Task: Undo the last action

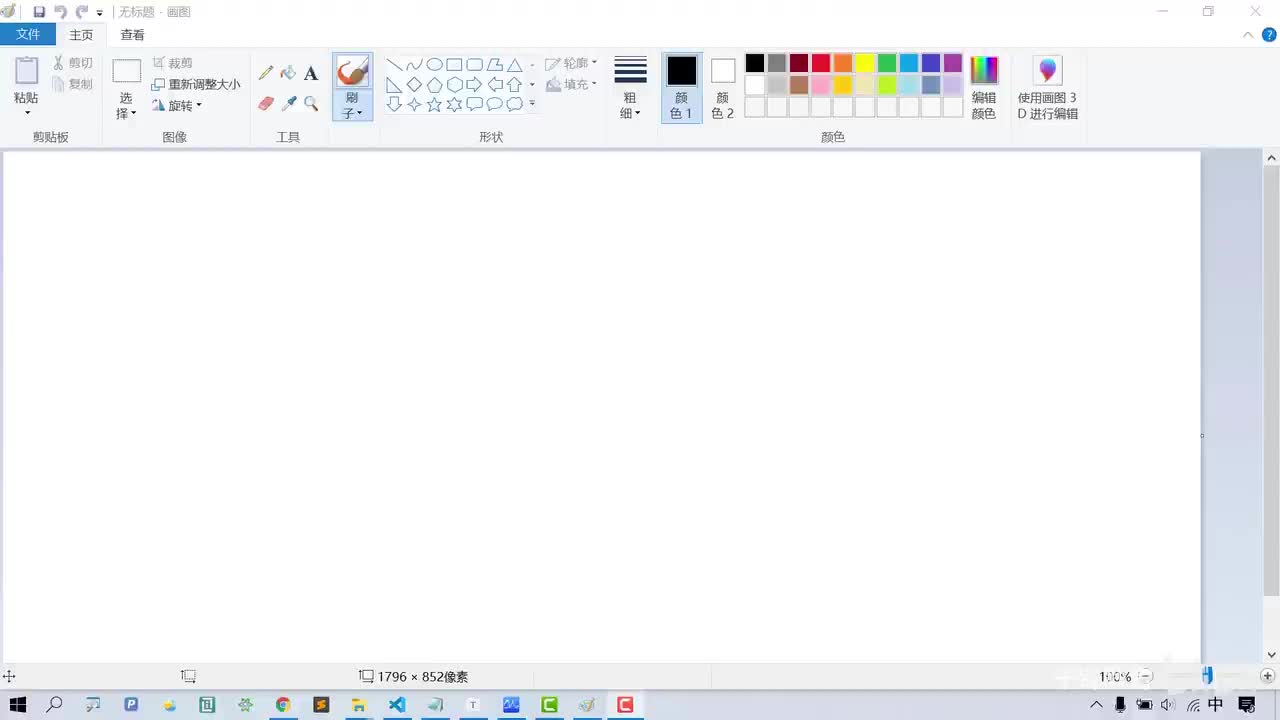Action: [60, 12]
